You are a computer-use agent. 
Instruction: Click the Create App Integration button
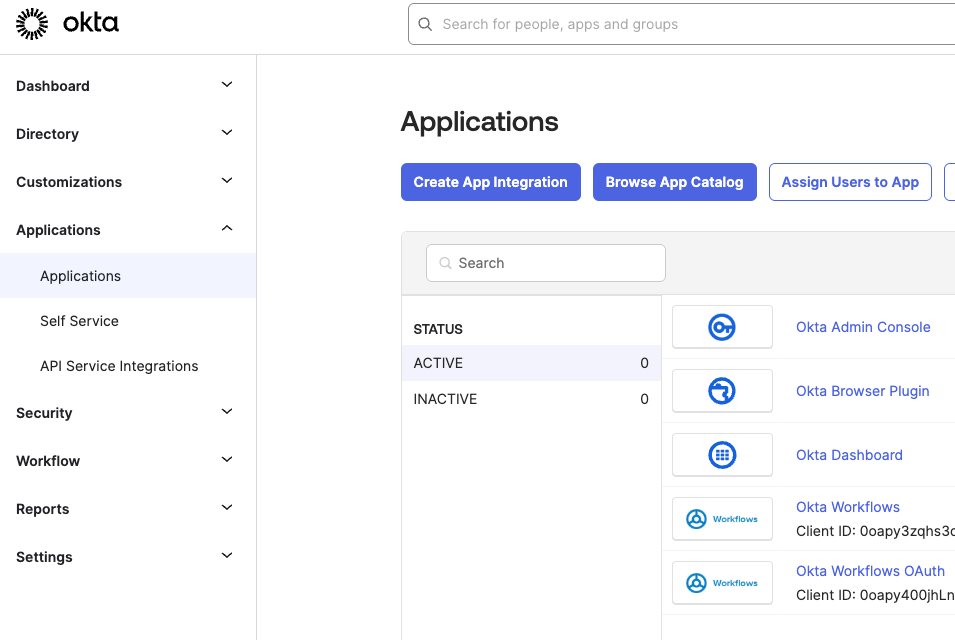[491, 182]
